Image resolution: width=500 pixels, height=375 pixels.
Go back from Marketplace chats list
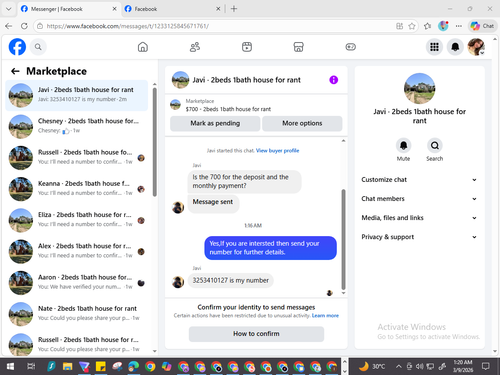pos(15,71)
